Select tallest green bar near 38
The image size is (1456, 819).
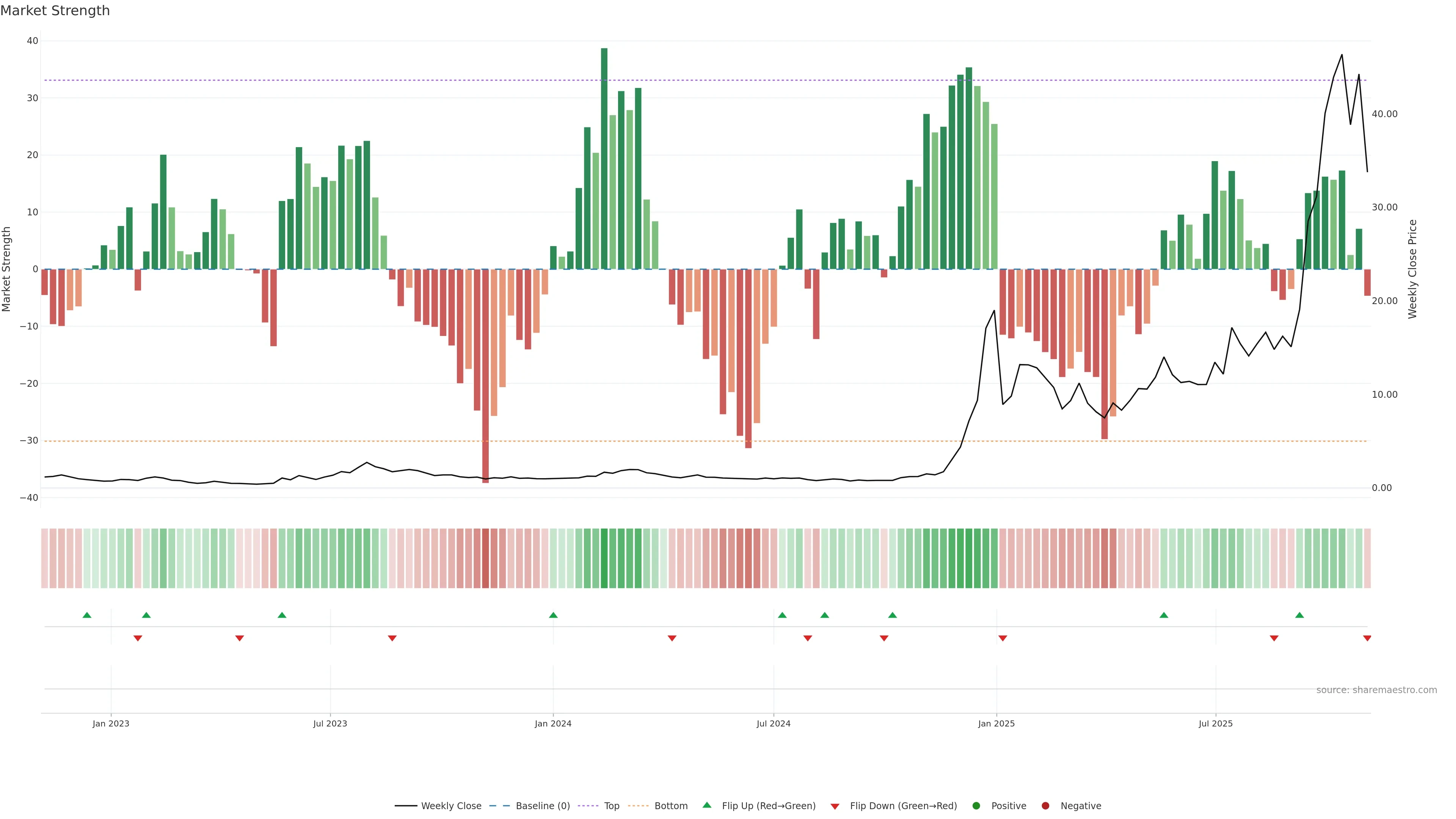click(x=604, y=158)
